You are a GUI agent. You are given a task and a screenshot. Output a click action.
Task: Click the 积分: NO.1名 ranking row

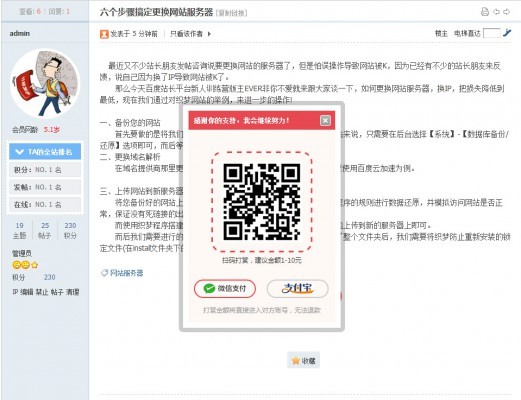(45, 170)
